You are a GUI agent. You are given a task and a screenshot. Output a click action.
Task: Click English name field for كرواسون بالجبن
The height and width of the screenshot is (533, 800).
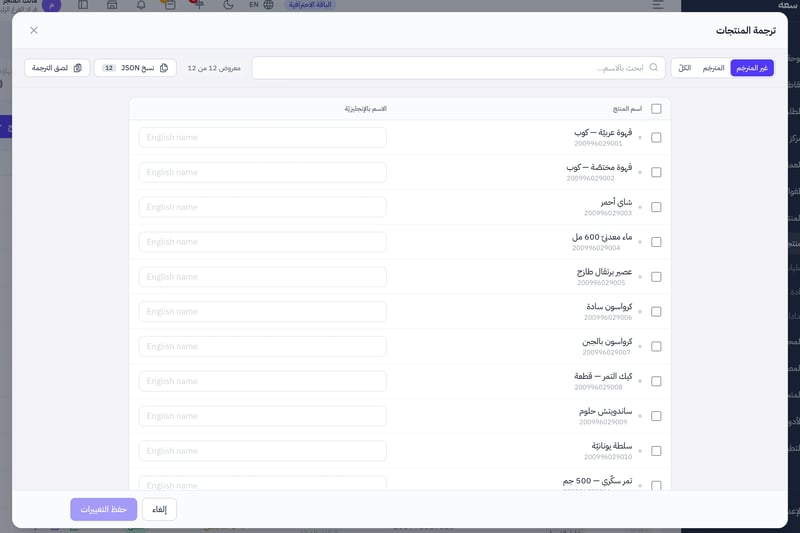pos(263,346)
